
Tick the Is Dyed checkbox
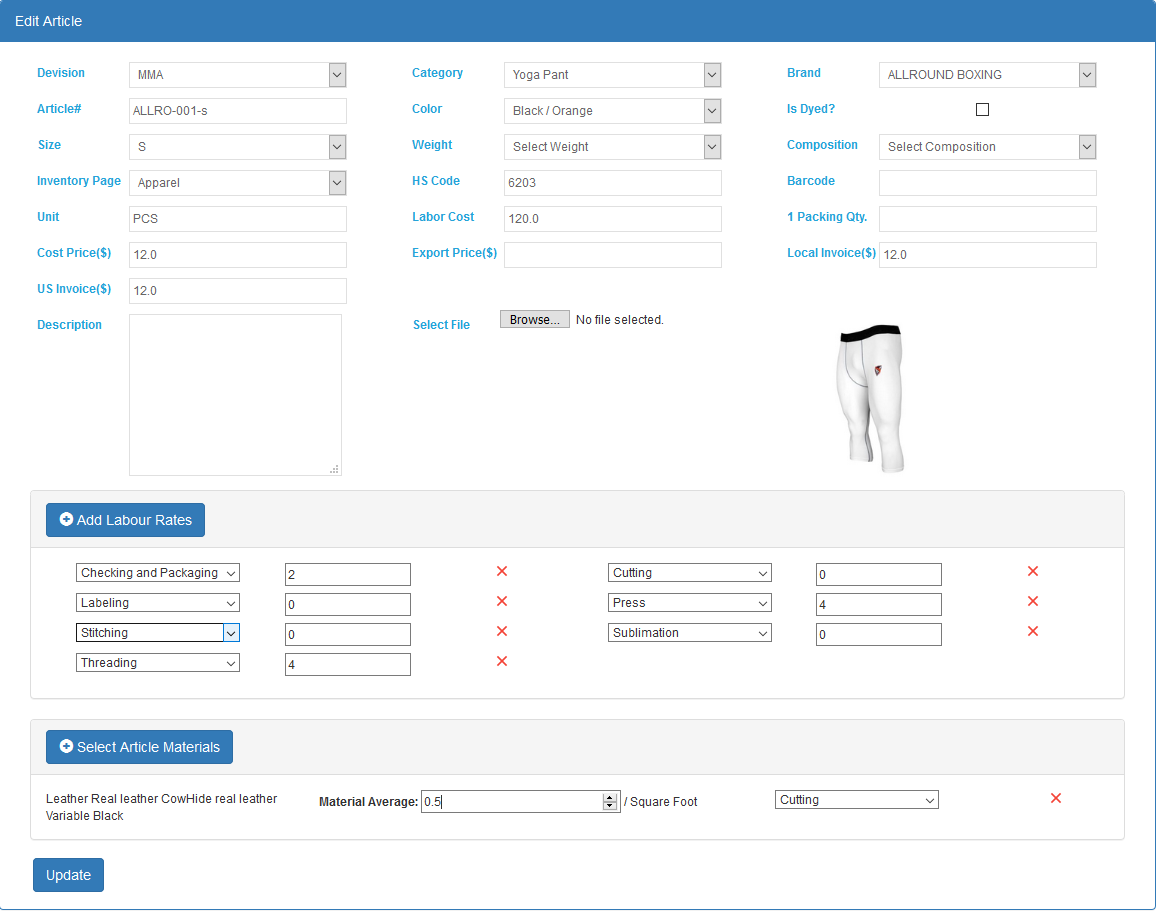[x=982, y=110]
